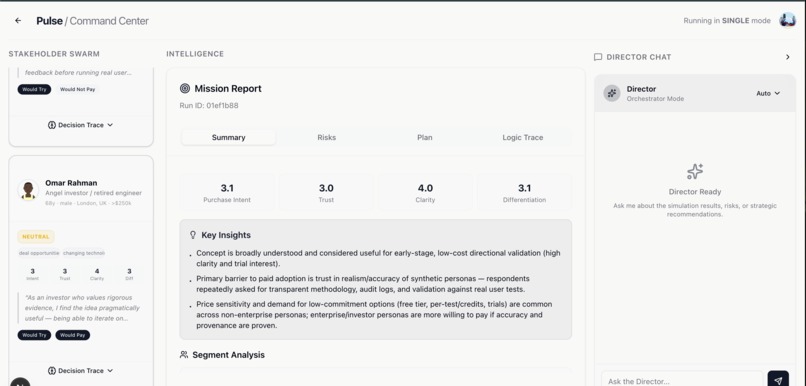Click the Segment Analysis heading text
Viewport: 806px width, 386px height.
tap(228, 355)
